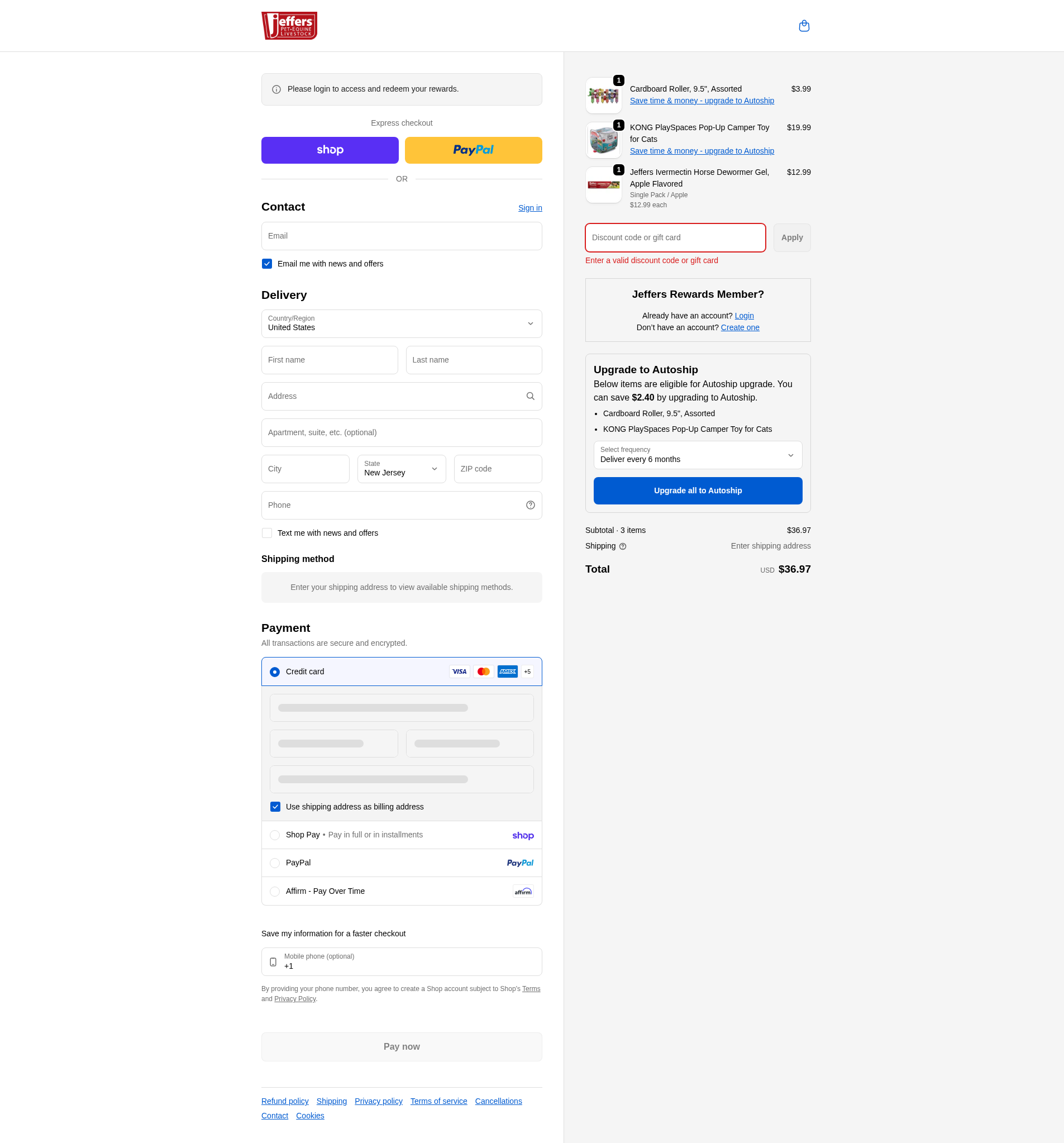This screenshot has width=1064, height=1143.
Task: Expand the Autoship frequency selector
Action: click(697, 455)
